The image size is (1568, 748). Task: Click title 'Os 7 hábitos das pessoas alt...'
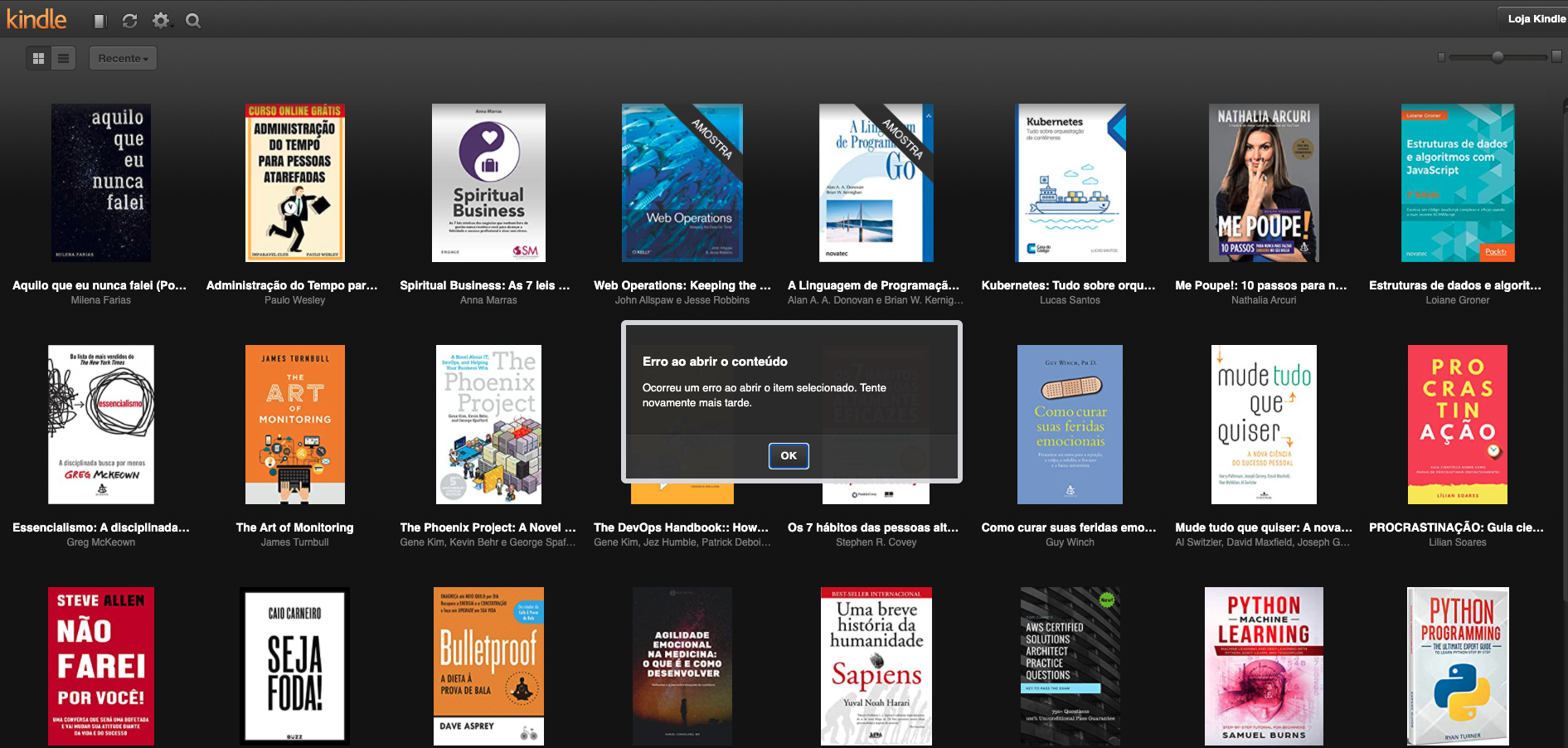(873, 527)
